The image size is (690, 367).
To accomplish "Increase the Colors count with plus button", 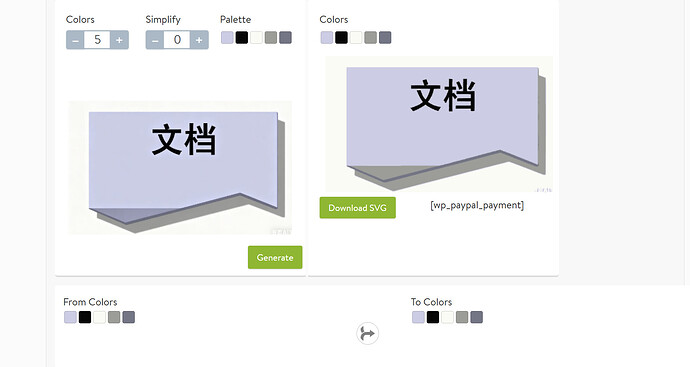I will coord(119,40).
